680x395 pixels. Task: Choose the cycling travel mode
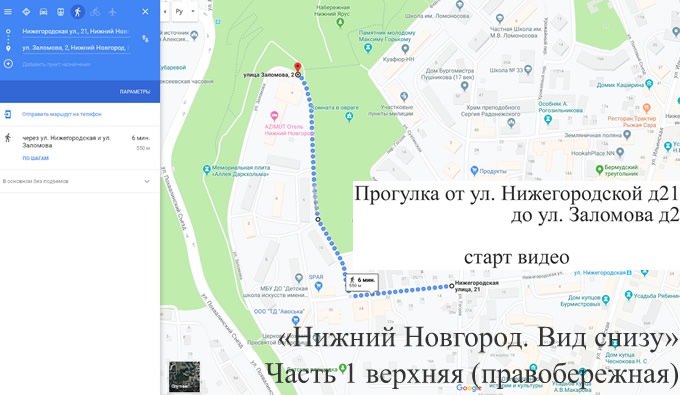(95, 12)
